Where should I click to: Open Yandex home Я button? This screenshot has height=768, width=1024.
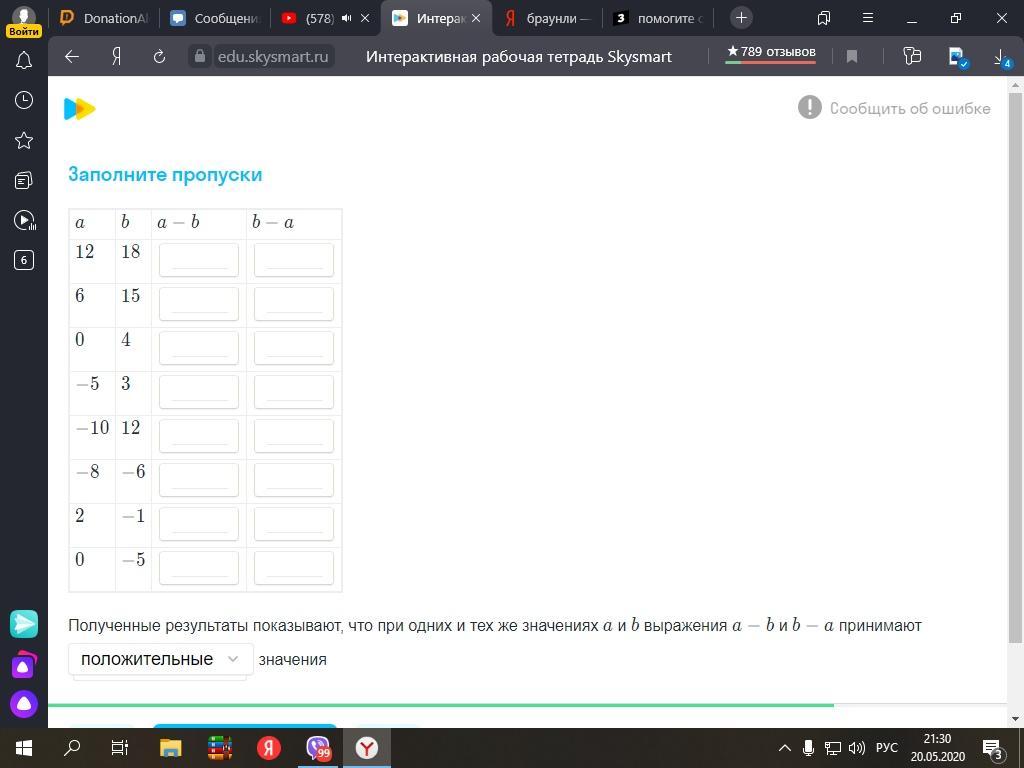116,57
